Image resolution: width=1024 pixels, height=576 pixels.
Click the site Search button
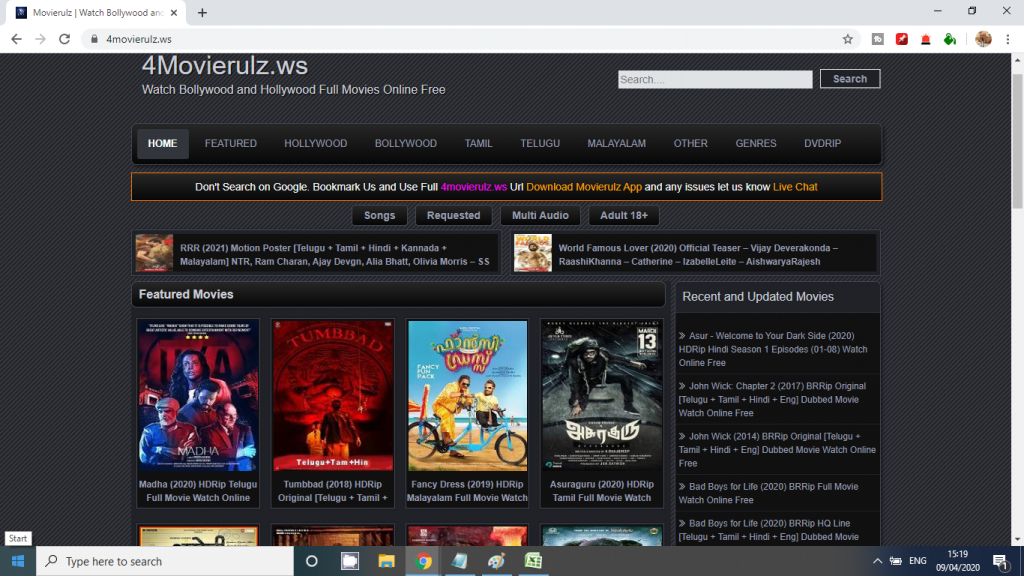click(x=850, y=79)
